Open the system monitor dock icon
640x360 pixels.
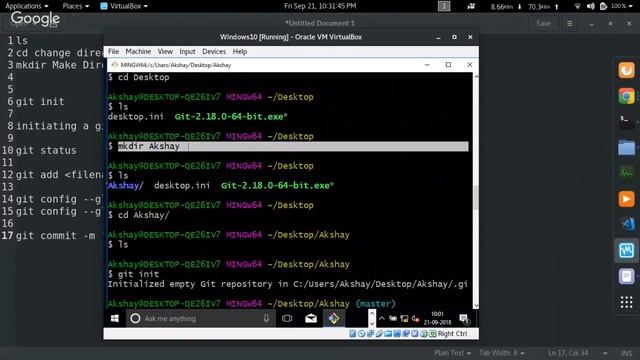coord(626,173)
